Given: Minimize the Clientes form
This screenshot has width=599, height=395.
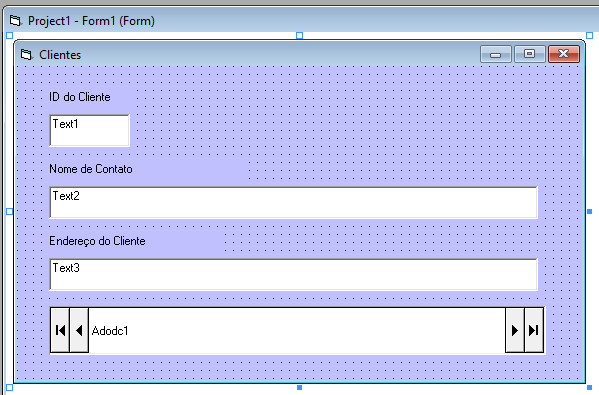Looking at the screenshot, I should point(495,54).
